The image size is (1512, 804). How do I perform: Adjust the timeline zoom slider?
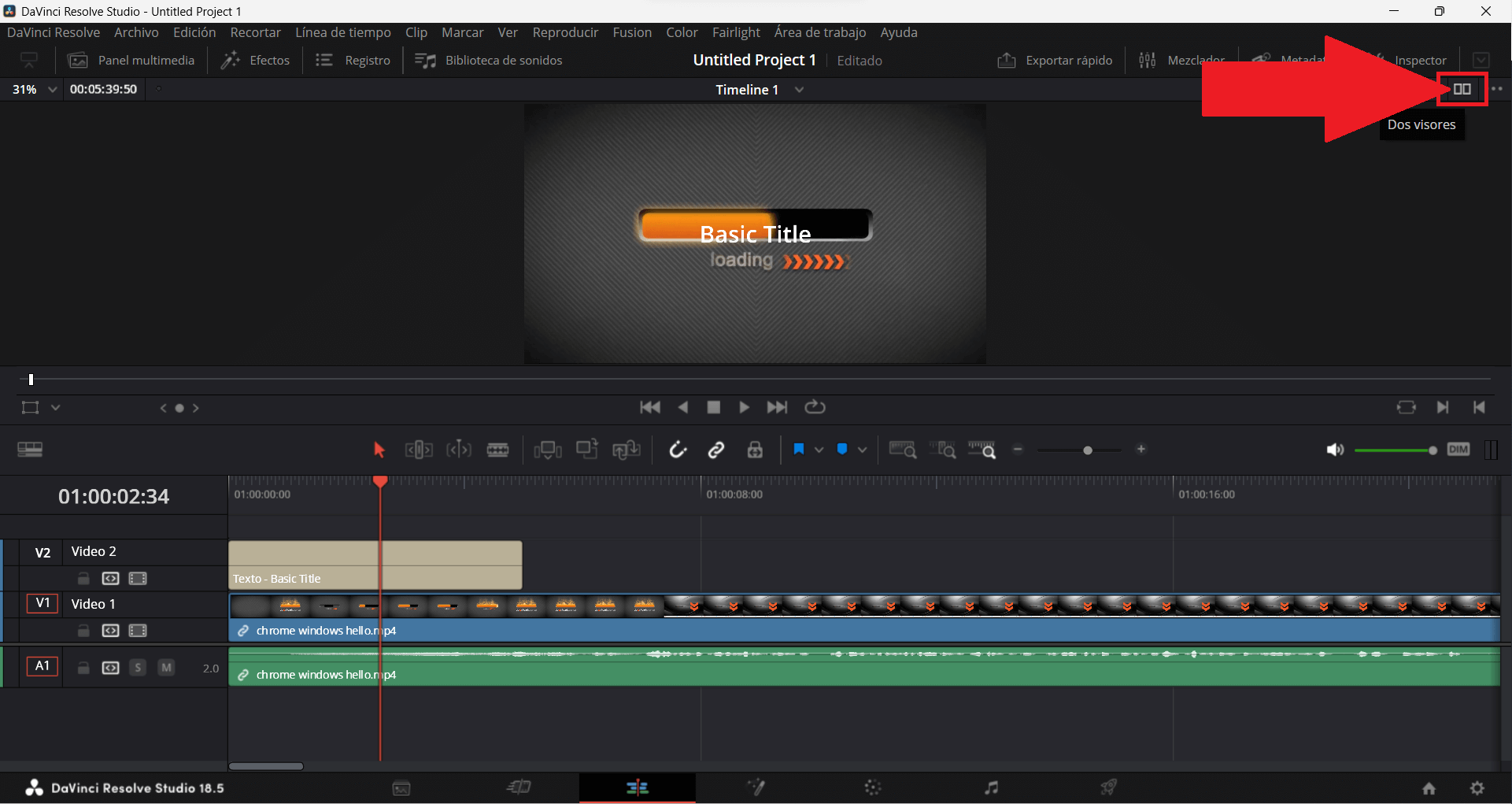click(x=1088, y=450)
